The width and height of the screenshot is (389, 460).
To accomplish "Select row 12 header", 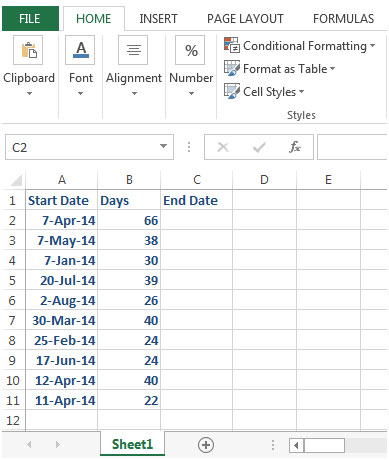I will click(x=13, y=421).
